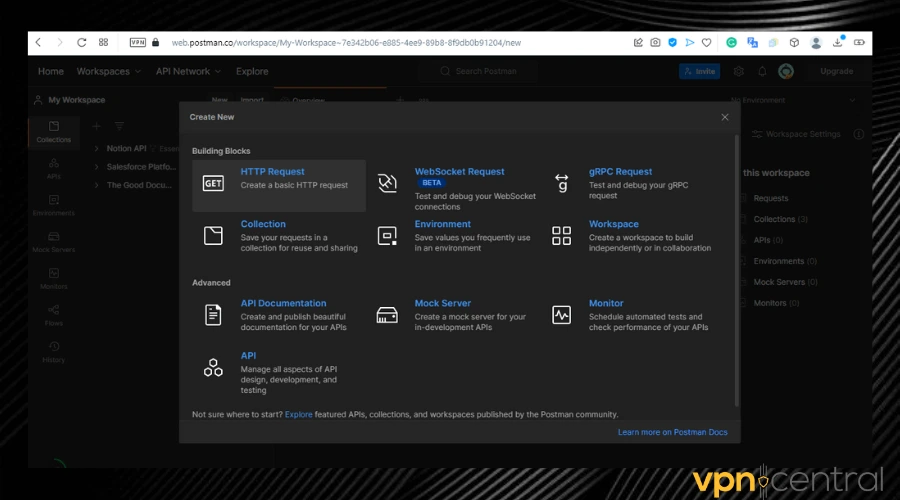This screenshot has width=900, height=500.
Task: Open Workspace Settings
Action: click(x=796, y=134)
